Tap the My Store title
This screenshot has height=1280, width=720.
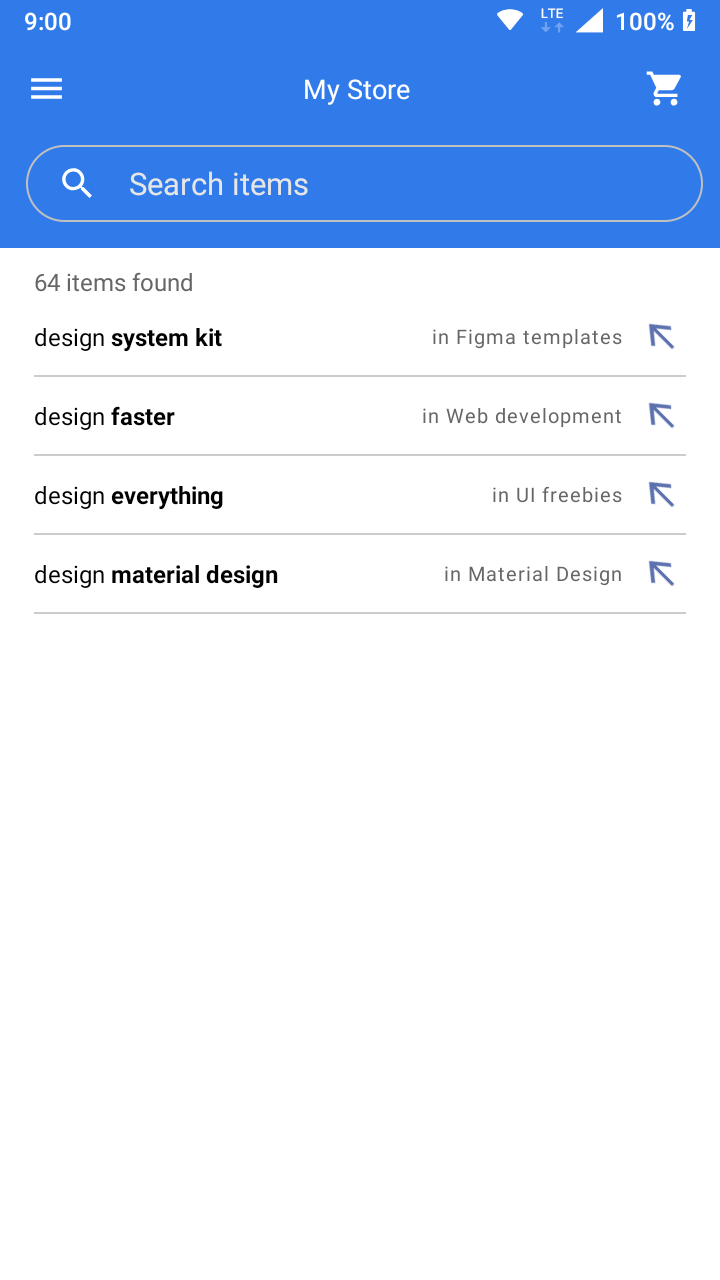pos(357,90)
